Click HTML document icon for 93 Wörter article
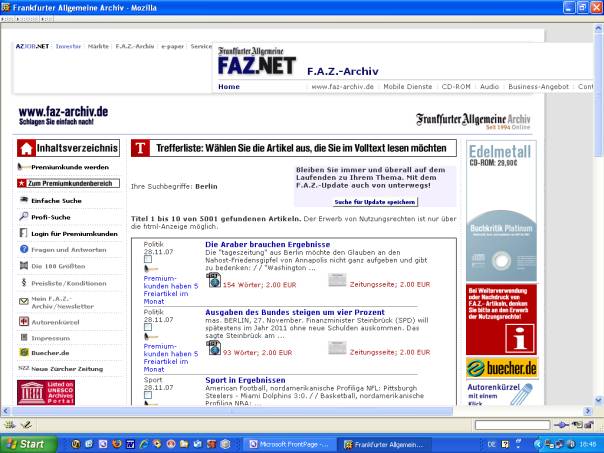 click(213, 348)
